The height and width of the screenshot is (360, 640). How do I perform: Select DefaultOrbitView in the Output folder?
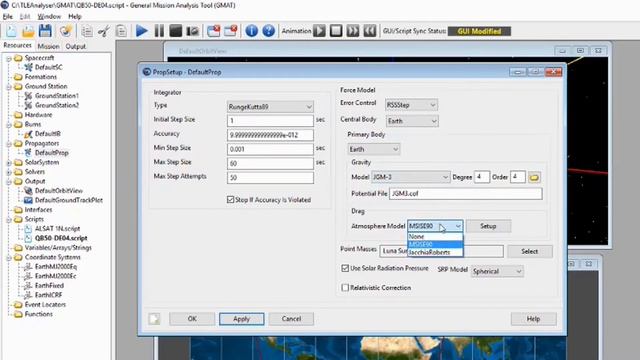pyautogui.click(x=58, y=191)
